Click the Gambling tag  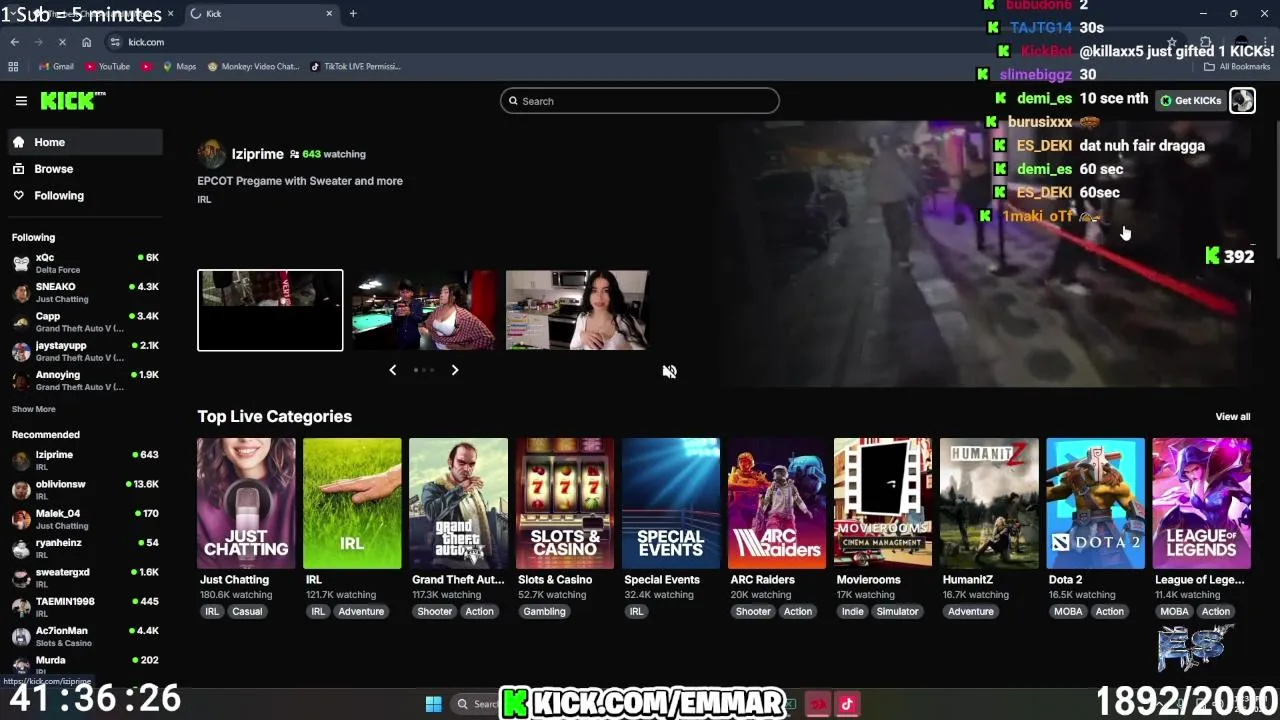(x=544, y=612)
